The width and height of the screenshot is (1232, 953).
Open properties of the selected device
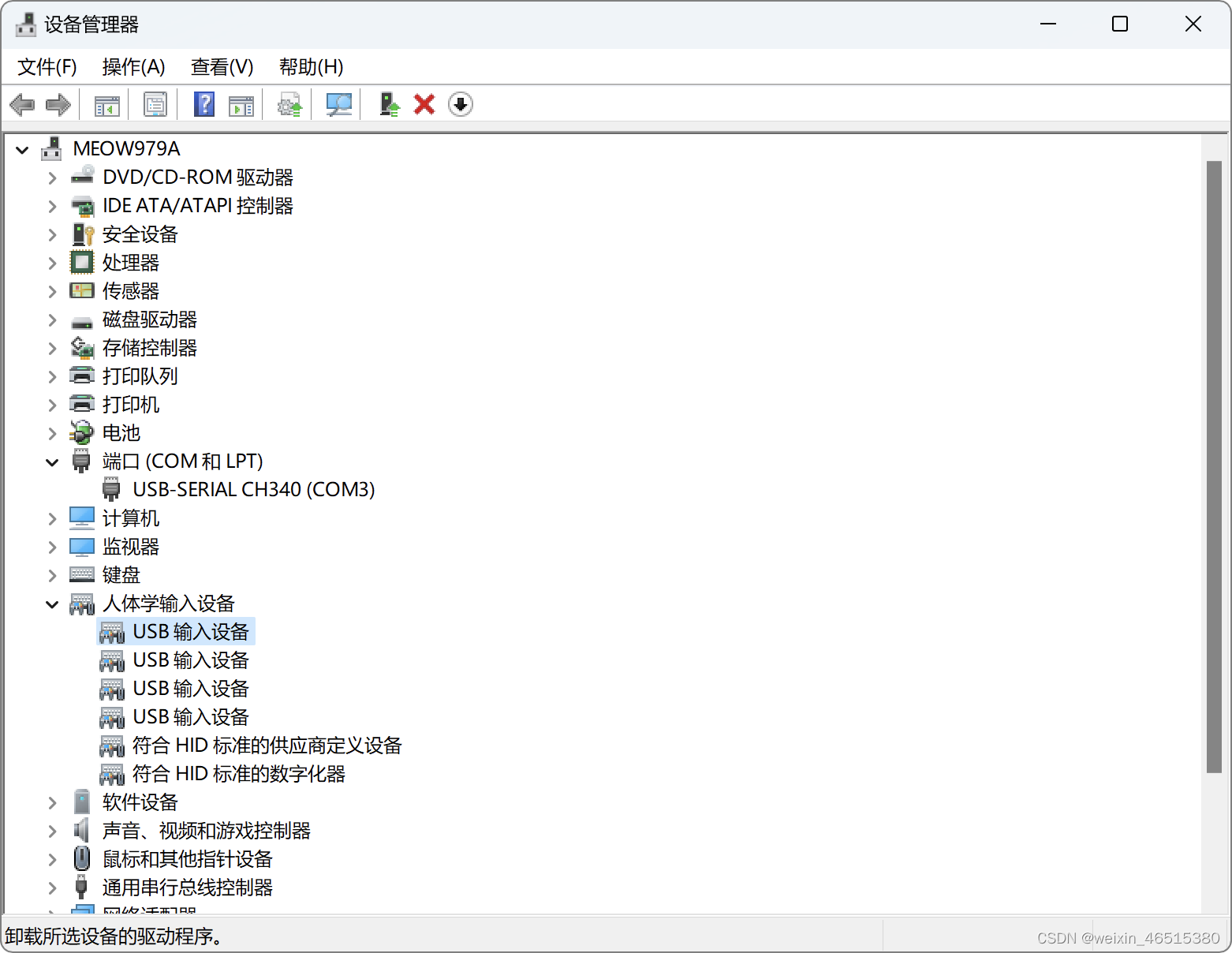pos(155,104)
